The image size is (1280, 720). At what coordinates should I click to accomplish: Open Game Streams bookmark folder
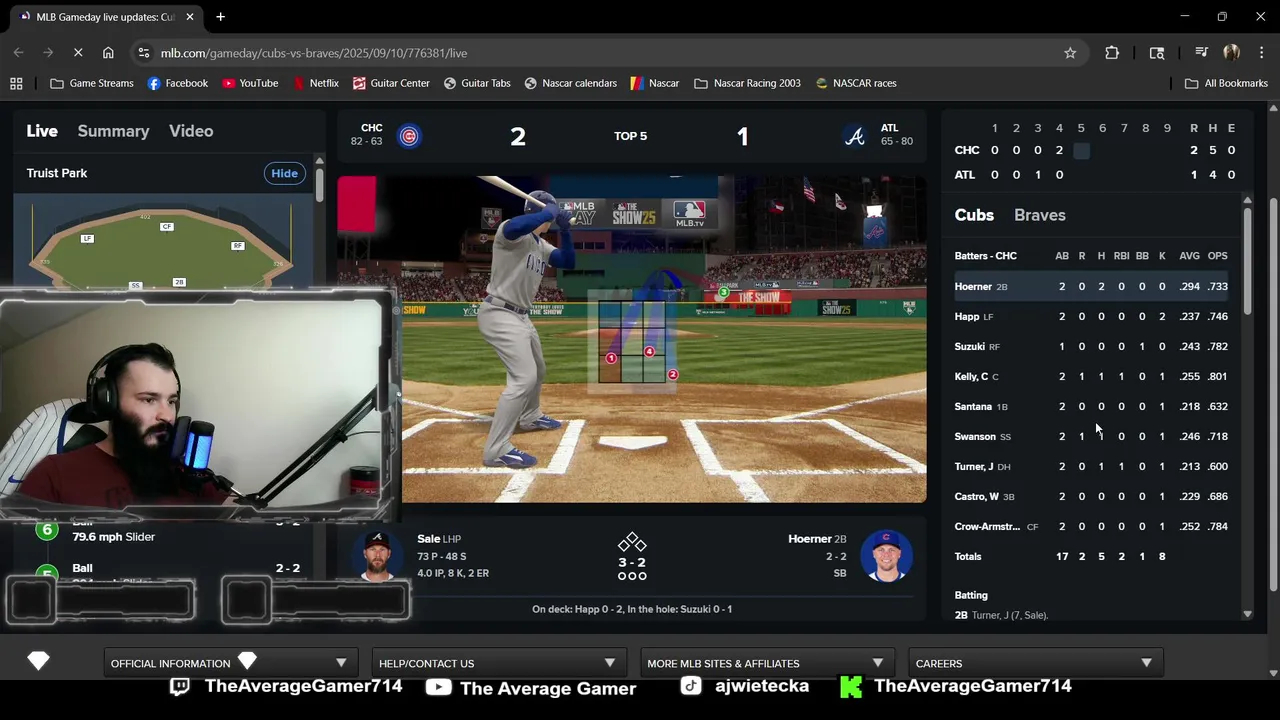(x=91, y=83)
